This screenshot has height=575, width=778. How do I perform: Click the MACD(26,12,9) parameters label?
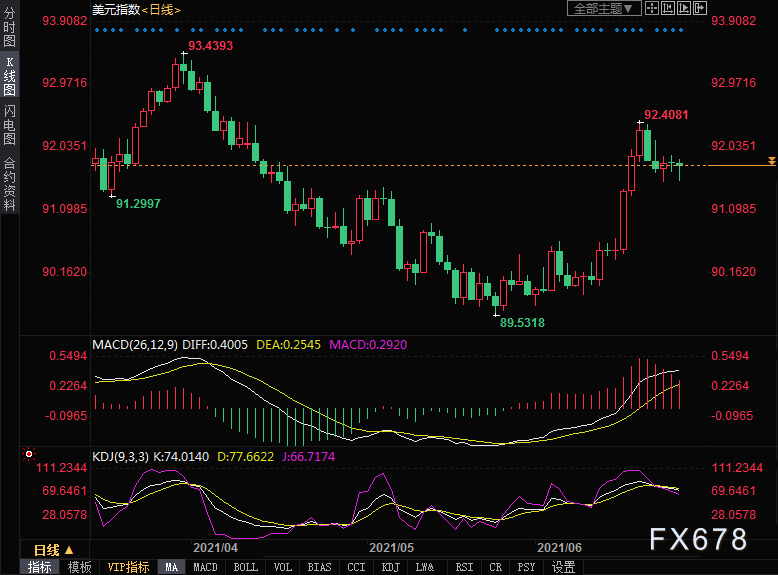pyautogui.click(x=135, y=345)
